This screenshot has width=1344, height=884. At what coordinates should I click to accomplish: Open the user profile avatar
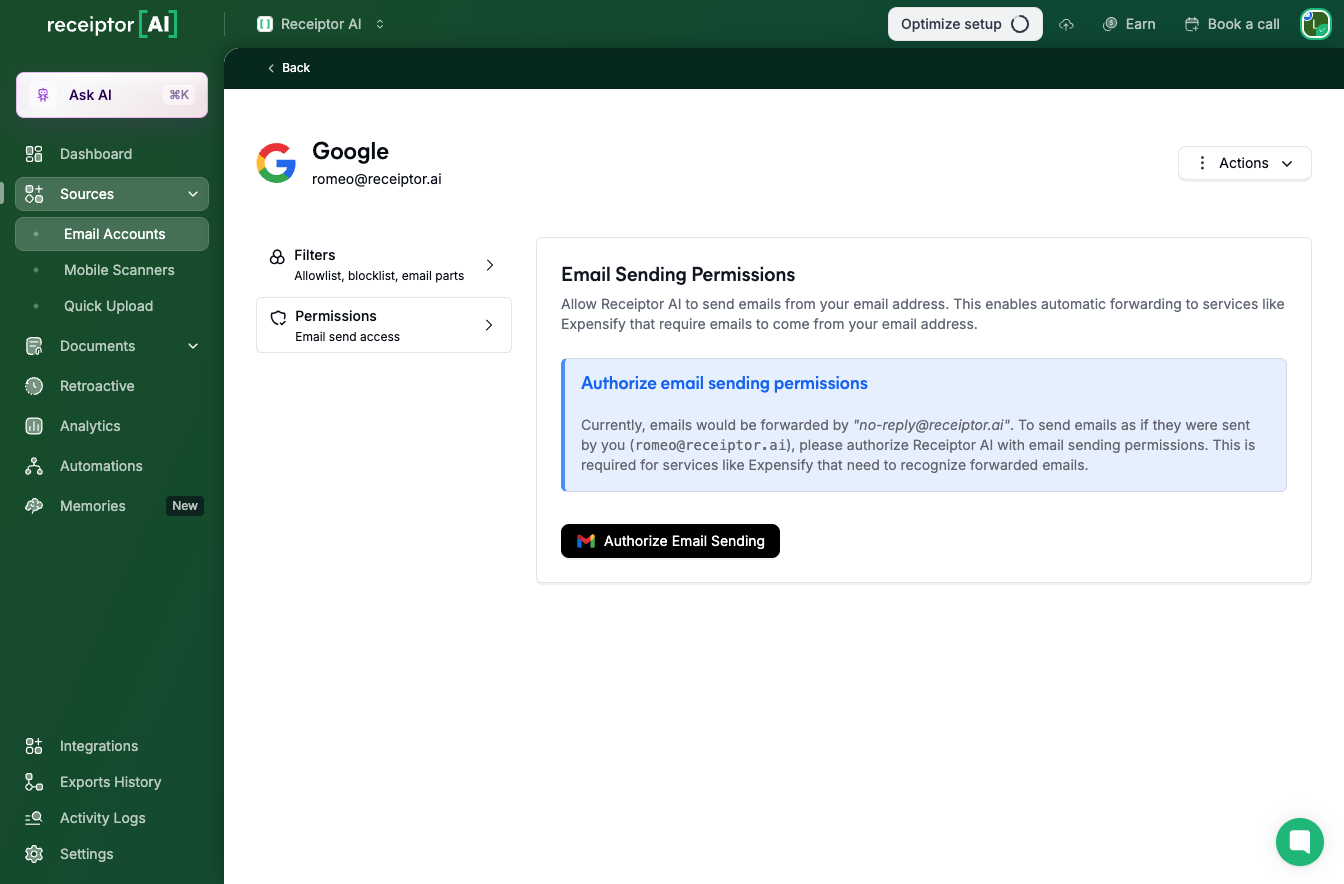[x=1315, y=24]
